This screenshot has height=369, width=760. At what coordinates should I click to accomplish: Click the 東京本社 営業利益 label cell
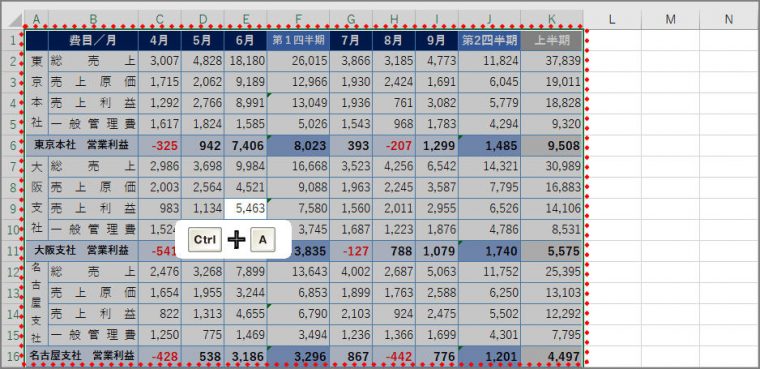coord(81,145)
